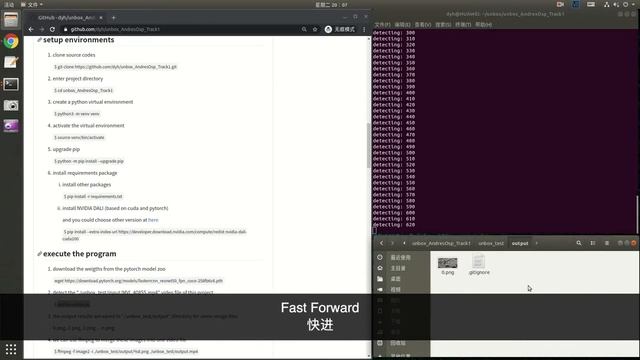Go back in the Chrome browser
This screenshot has height=360, width=640.
point(31,29)
